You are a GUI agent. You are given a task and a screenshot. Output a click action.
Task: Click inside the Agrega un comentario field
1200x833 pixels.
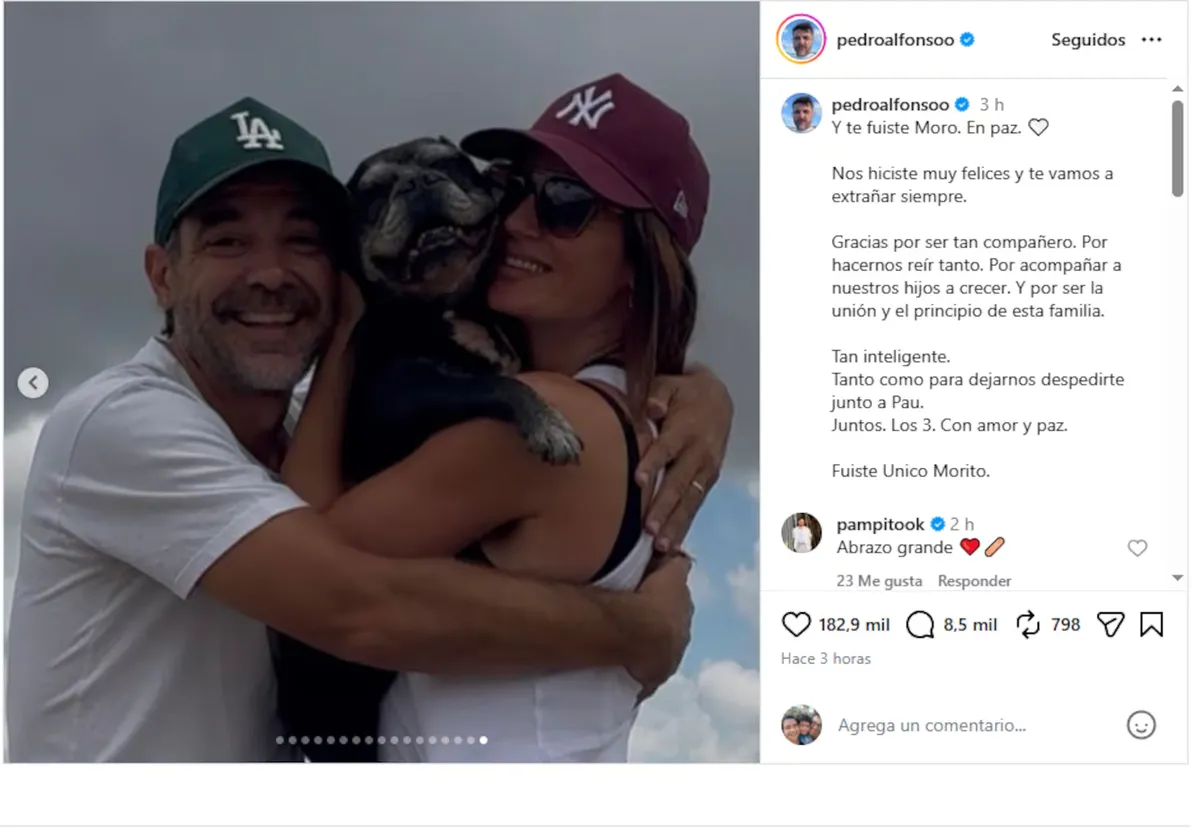point(930,724)
